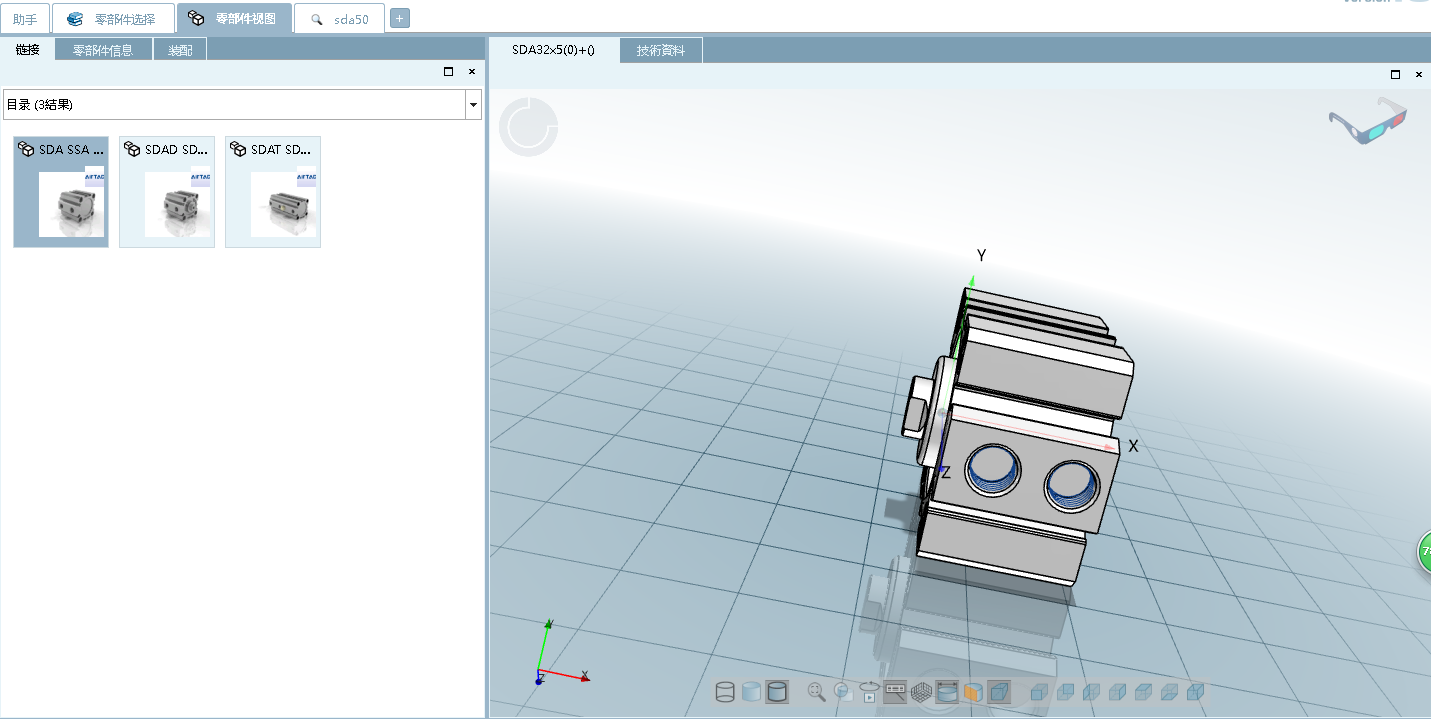Add a new tab with plus button

pos(399,18)
